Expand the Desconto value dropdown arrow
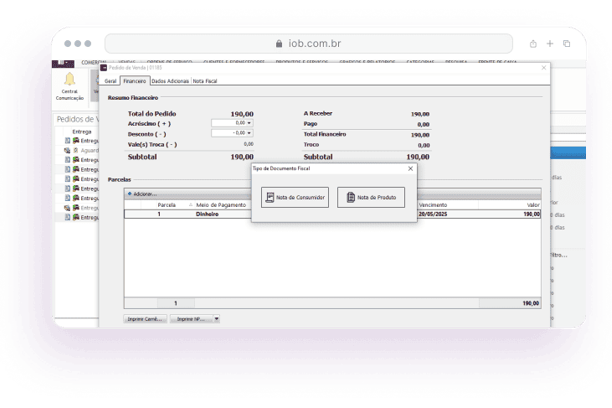 point(249,133)
